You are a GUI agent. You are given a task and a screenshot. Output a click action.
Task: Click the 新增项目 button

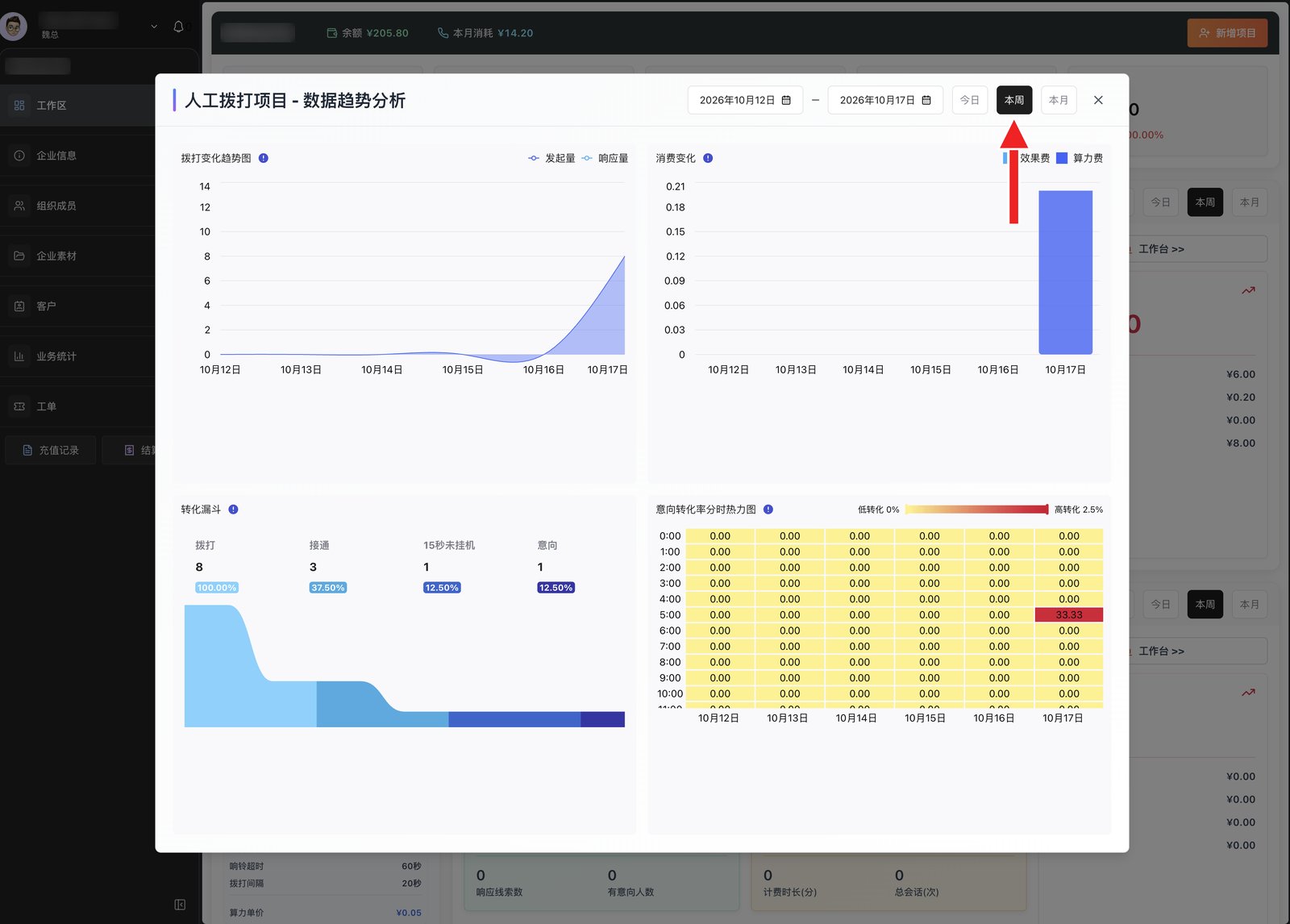pyautogui.click(x=1227, y=33)
